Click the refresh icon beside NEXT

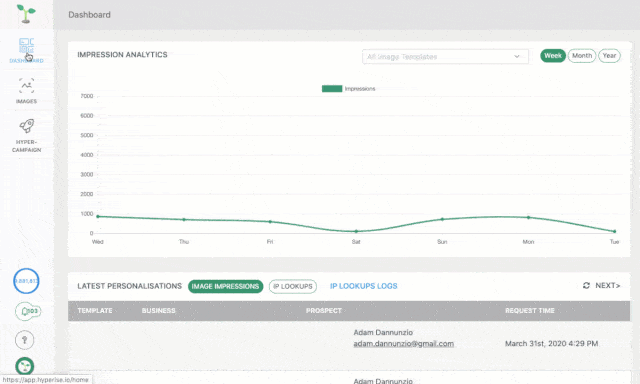[586, 285]
